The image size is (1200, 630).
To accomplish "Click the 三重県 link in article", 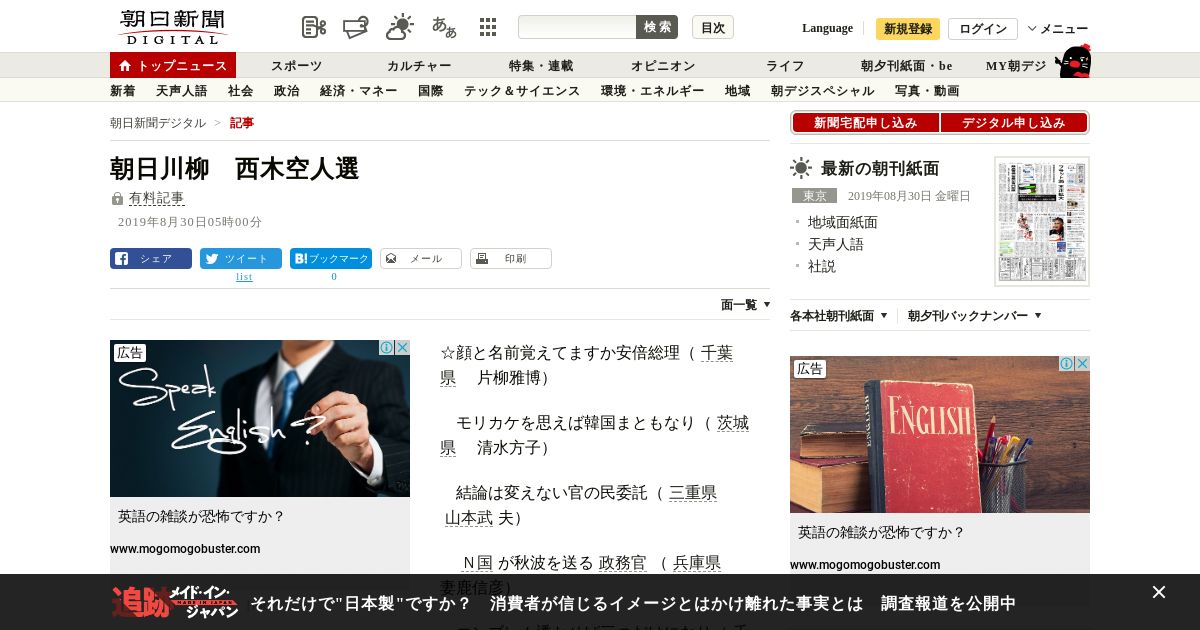I will [693, 493].
